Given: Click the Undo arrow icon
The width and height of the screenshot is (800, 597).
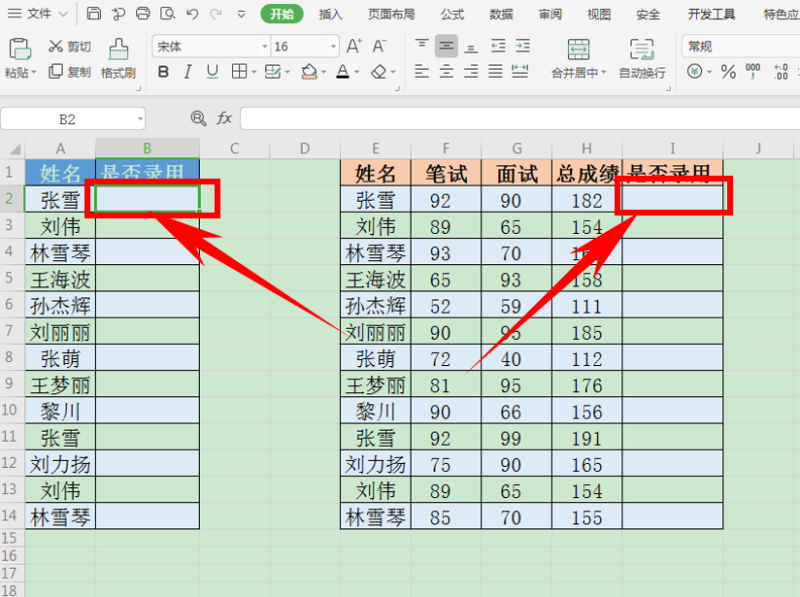Looking at the screenshot, I should pyautogui.click(x=192, y=14).
